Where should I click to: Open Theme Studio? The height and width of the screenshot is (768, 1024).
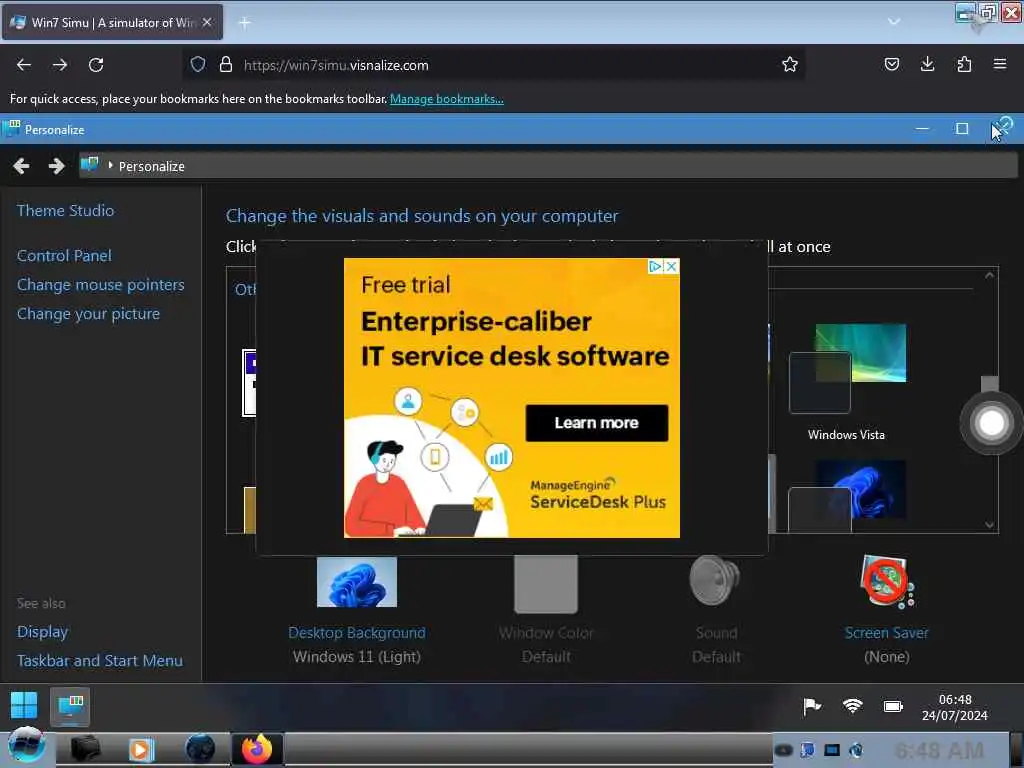[x=65, y=210]
